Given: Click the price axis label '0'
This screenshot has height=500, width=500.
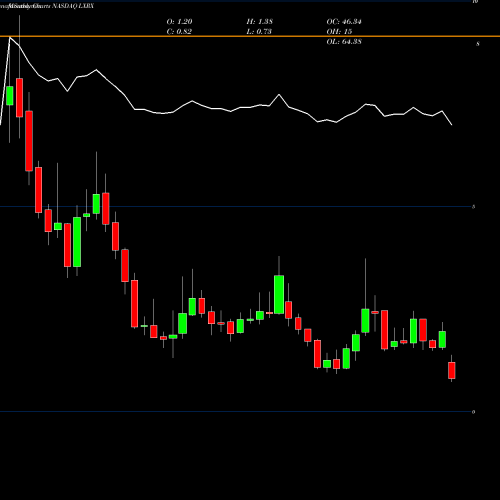Looking at the screenshot, I should click(x=473, y=412).
